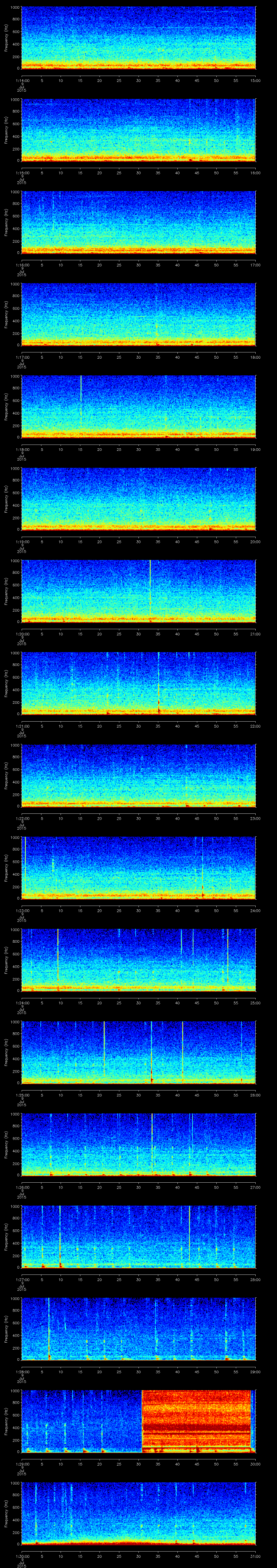The width and height of the screenshot is (277, 1568).
Task: Click the Frequency (Hz) axis label of the 1:14:00 panel
Action: [x=6, y=38]
